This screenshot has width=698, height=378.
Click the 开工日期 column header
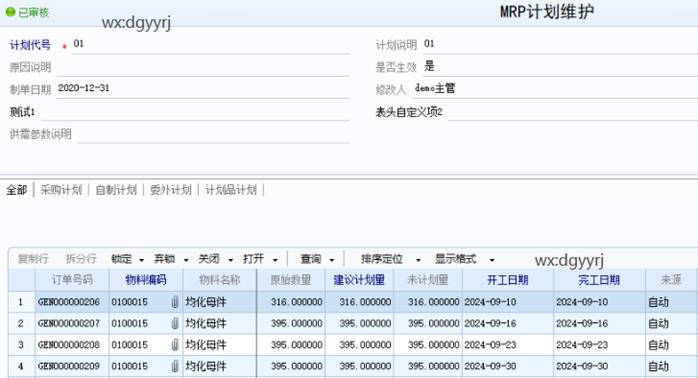click(508, 280)
